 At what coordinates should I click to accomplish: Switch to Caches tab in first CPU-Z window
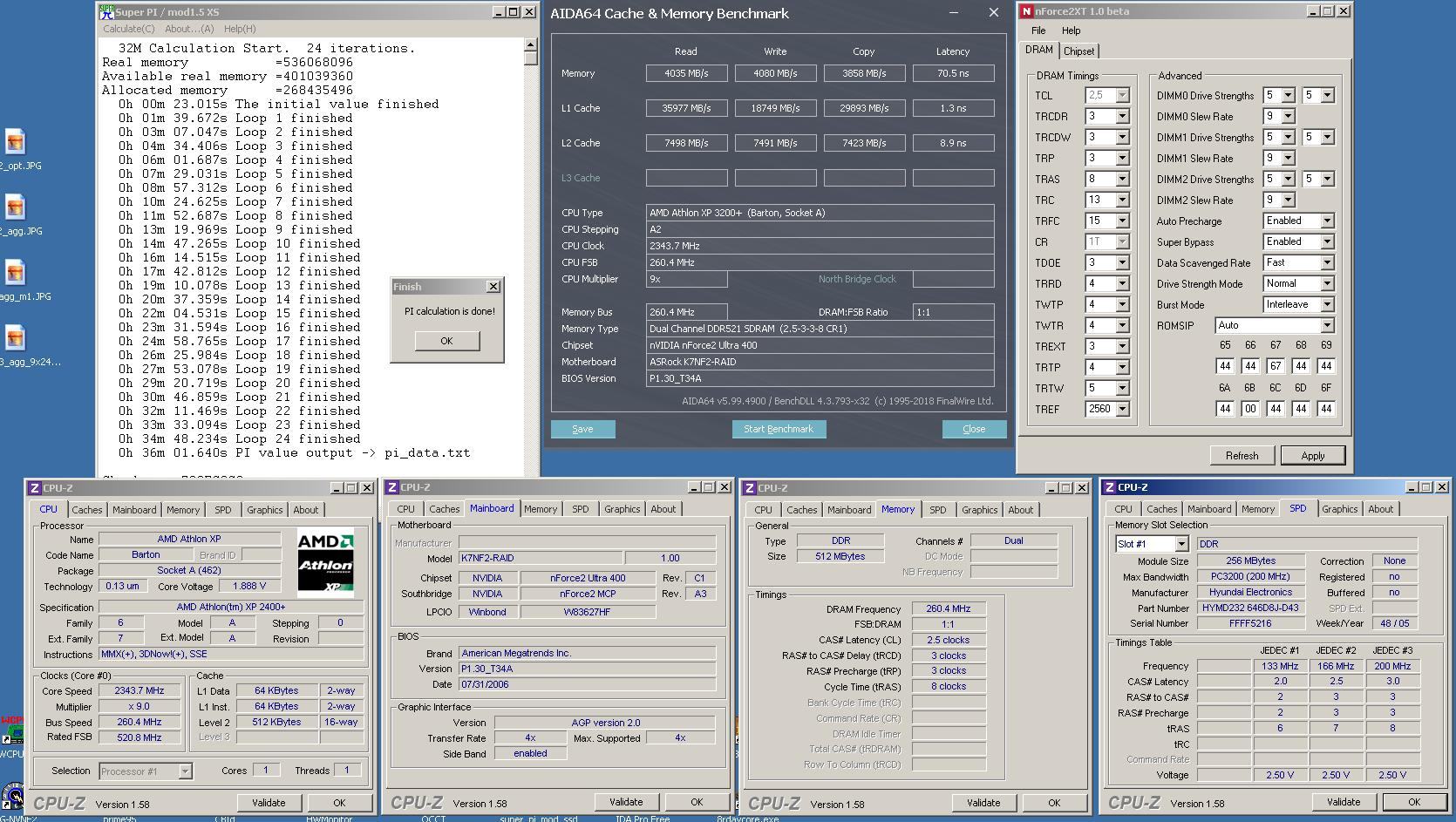(86, 510)
